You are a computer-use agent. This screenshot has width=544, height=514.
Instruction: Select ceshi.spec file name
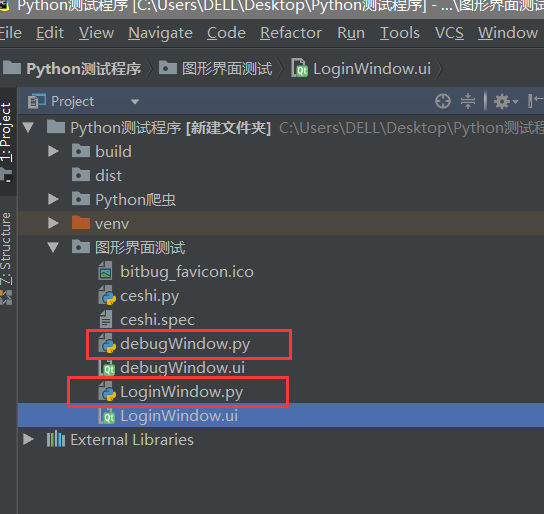158,320
